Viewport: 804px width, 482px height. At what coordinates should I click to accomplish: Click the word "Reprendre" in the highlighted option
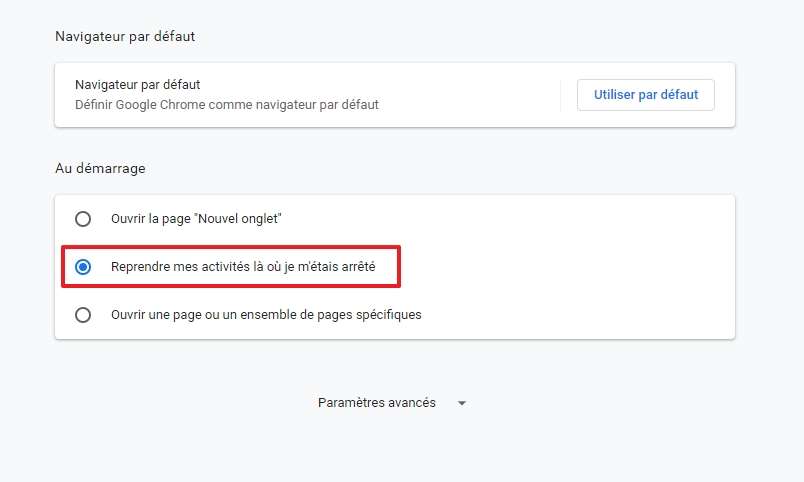139,267
